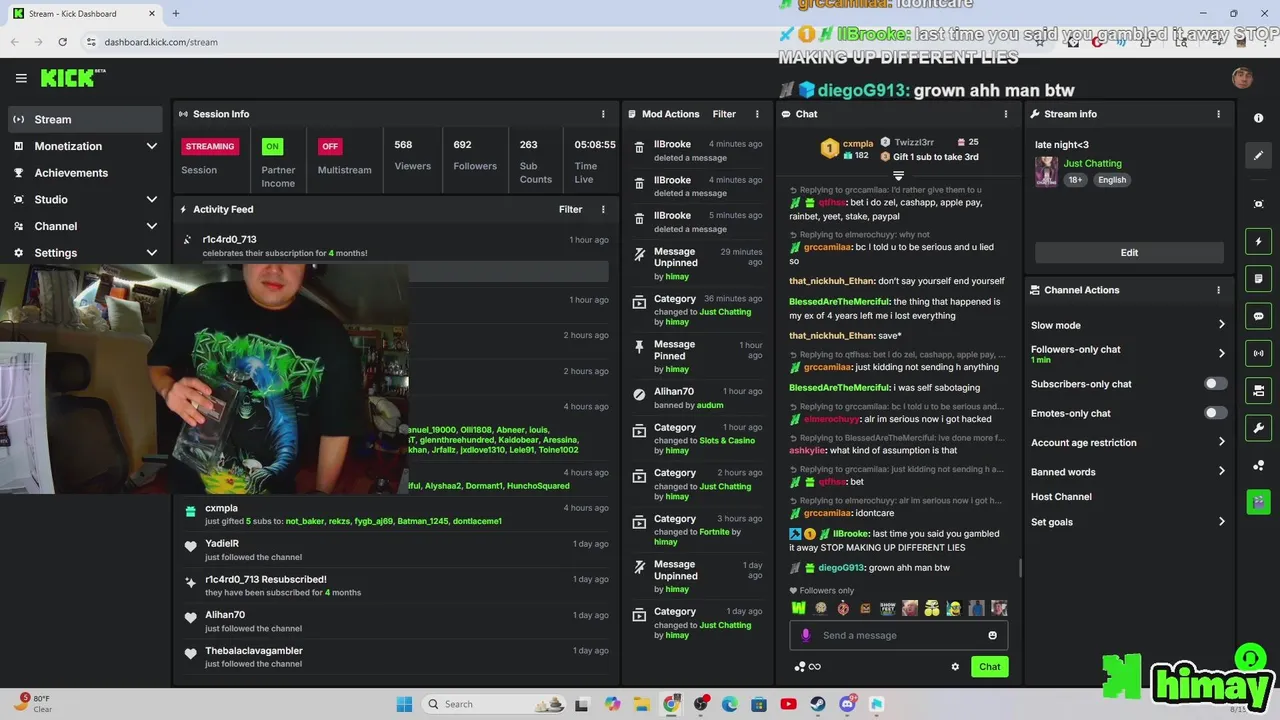1280x720 pixels.
Task: Click the Send a message input field
Action: coord(898,635)
